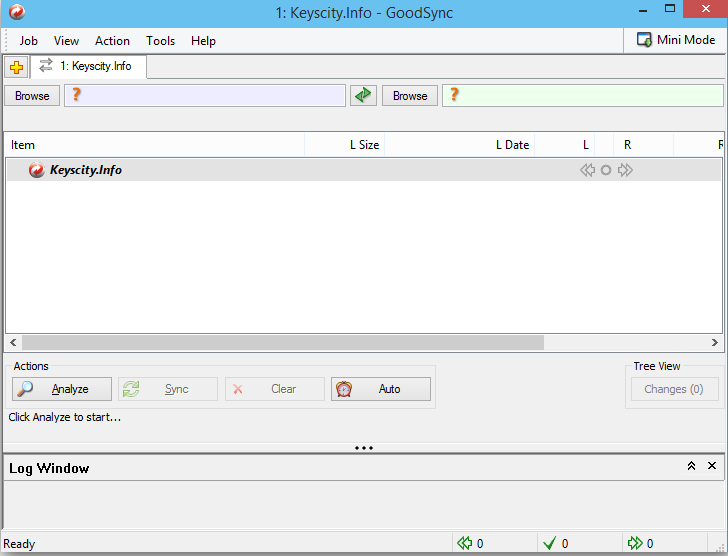Screen dimensions: 728x556
Task: Click the Sync button
Action: coord(168,389)
